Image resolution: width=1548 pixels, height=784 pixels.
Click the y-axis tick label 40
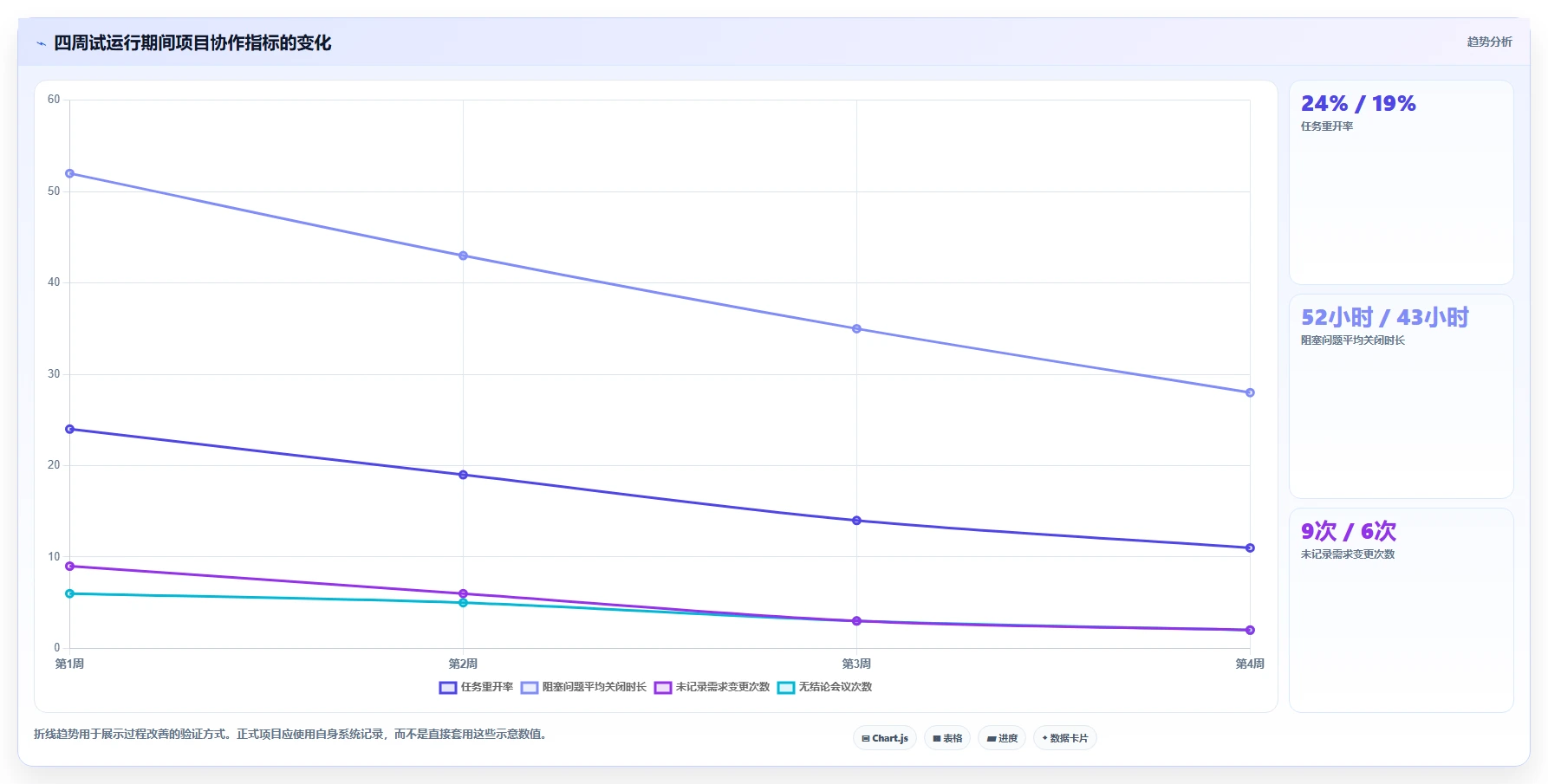click(x=54, y=282)
